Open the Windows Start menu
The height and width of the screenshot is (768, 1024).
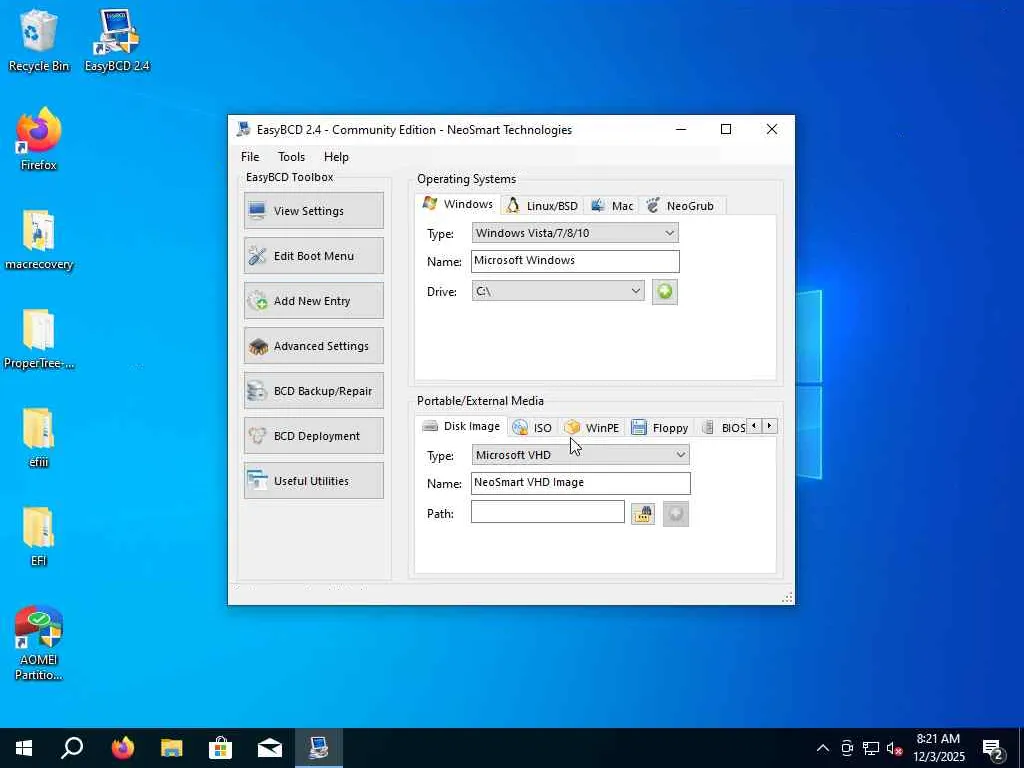click(24, 748)
